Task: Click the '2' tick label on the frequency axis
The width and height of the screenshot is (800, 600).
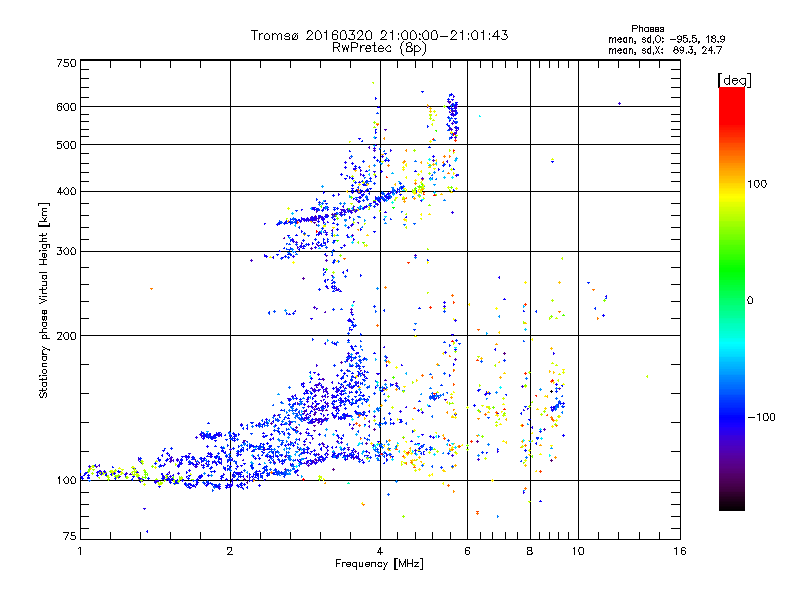Action: pos(230,551)
